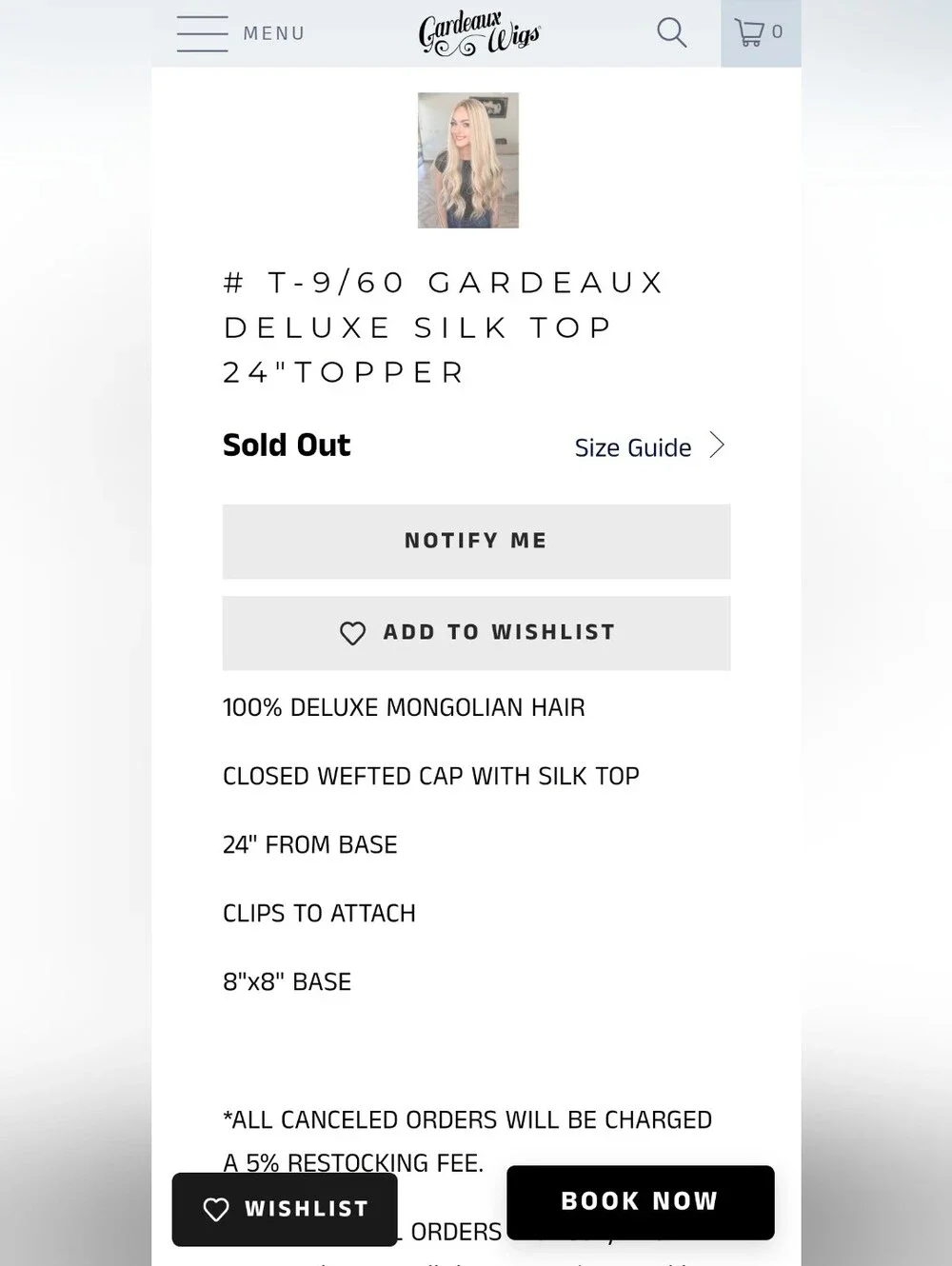Click the product title T-9/60 Gardeaux
This screenshot has width=952, height=1266.
click(445, 326)
